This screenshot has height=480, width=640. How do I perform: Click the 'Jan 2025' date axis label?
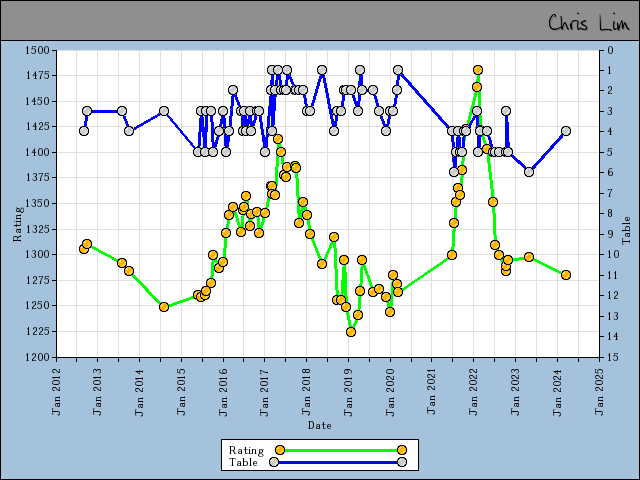point(599,392)
